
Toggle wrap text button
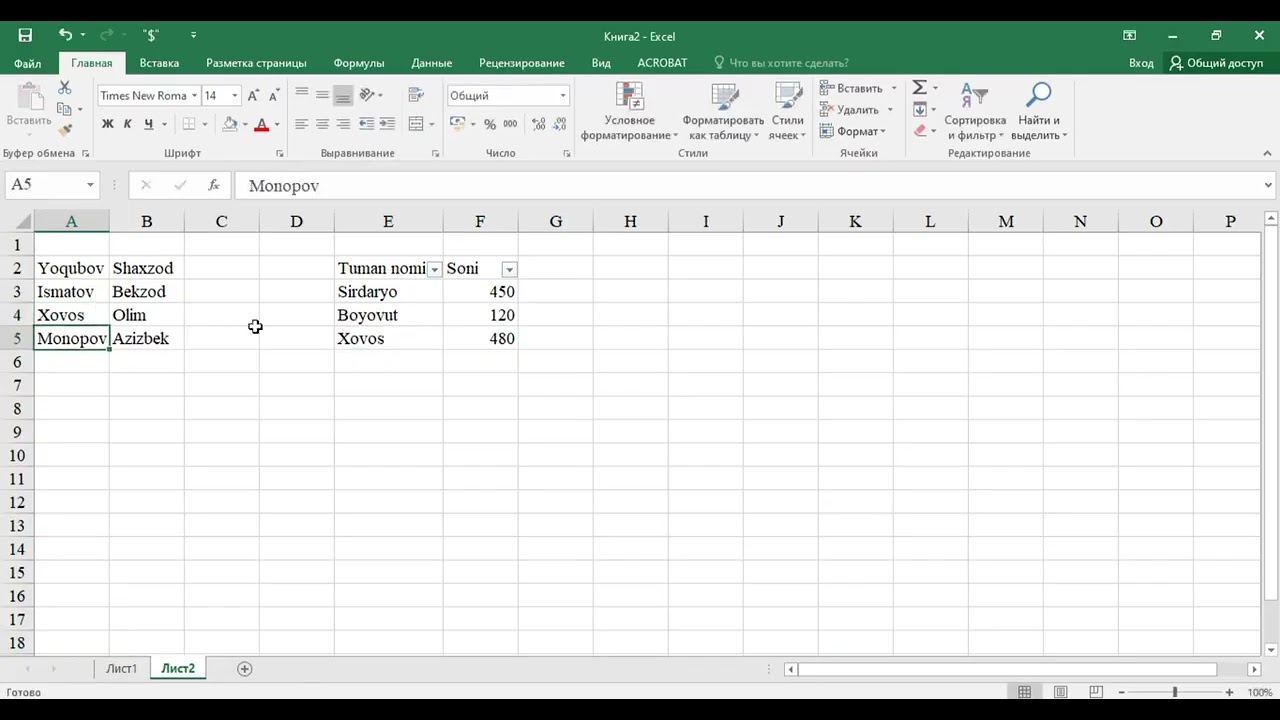(x=416, y=95)
